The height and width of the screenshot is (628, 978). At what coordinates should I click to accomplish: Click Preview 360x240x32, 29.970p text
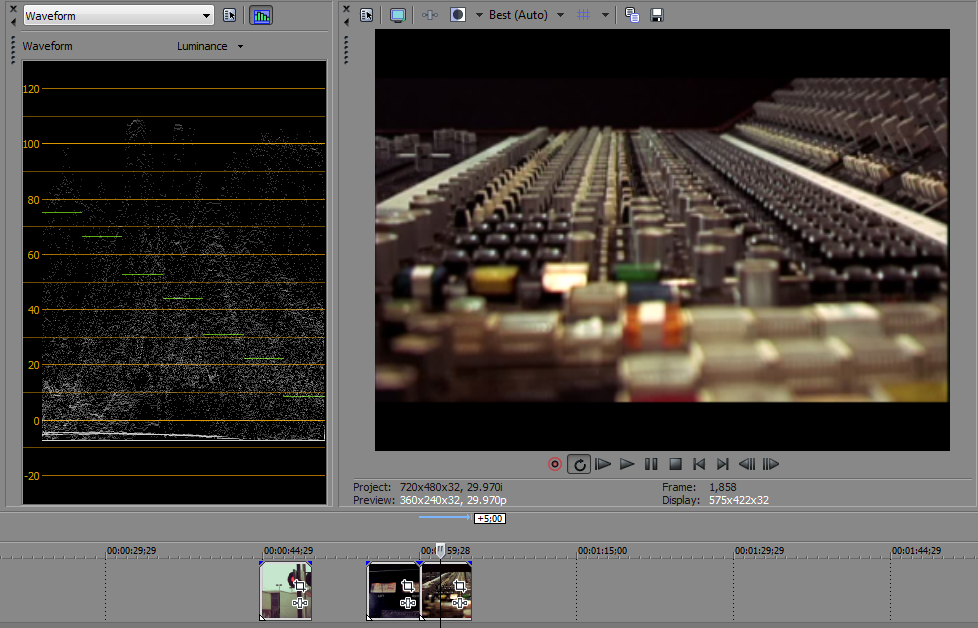(x=430, y=500)
